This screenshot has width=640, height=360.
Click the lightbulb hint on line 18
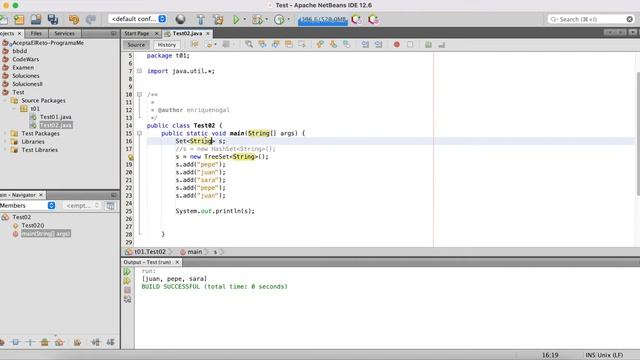tap(131, 157)
